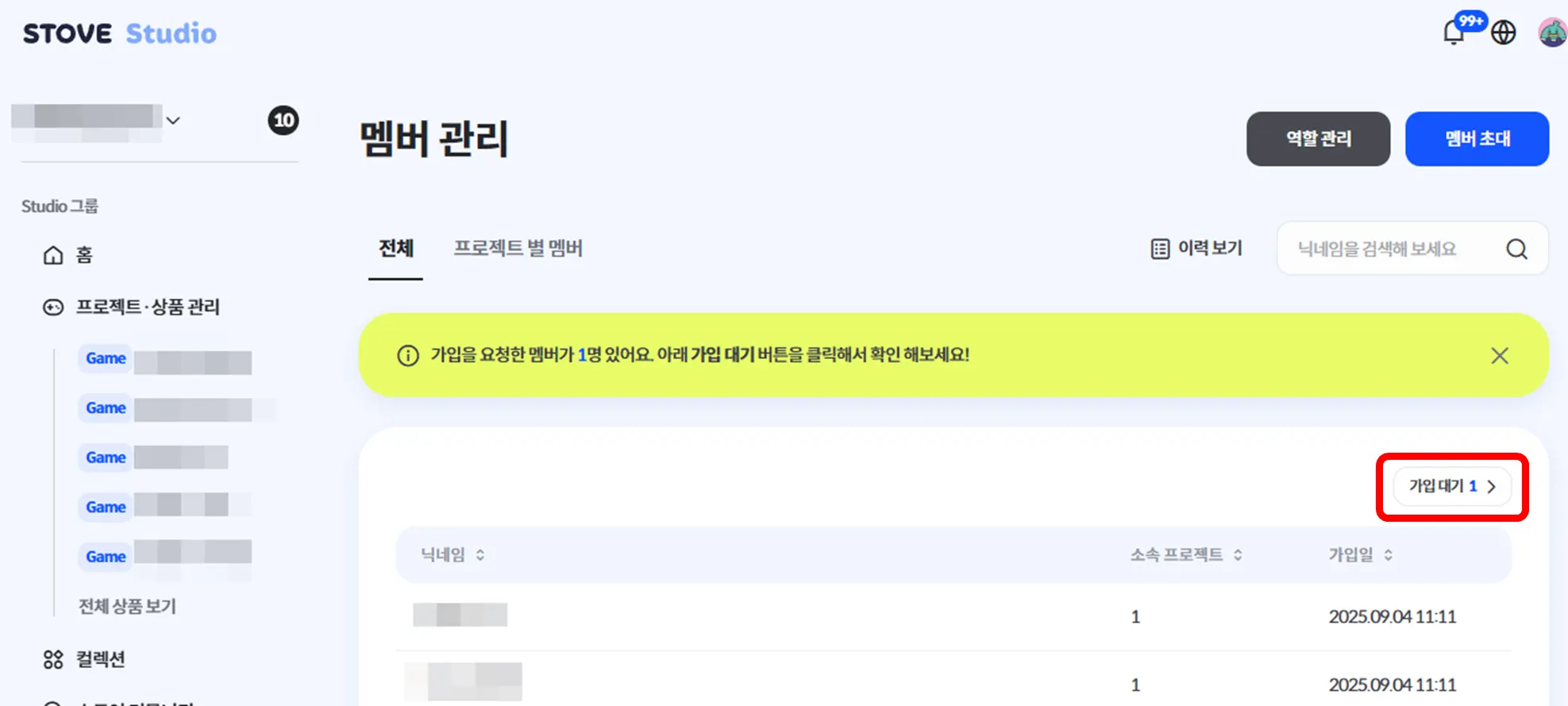Viewport: 1568px width, 706px height.
Task: Open 이력 보기 history list
Action: (1196, 249)
